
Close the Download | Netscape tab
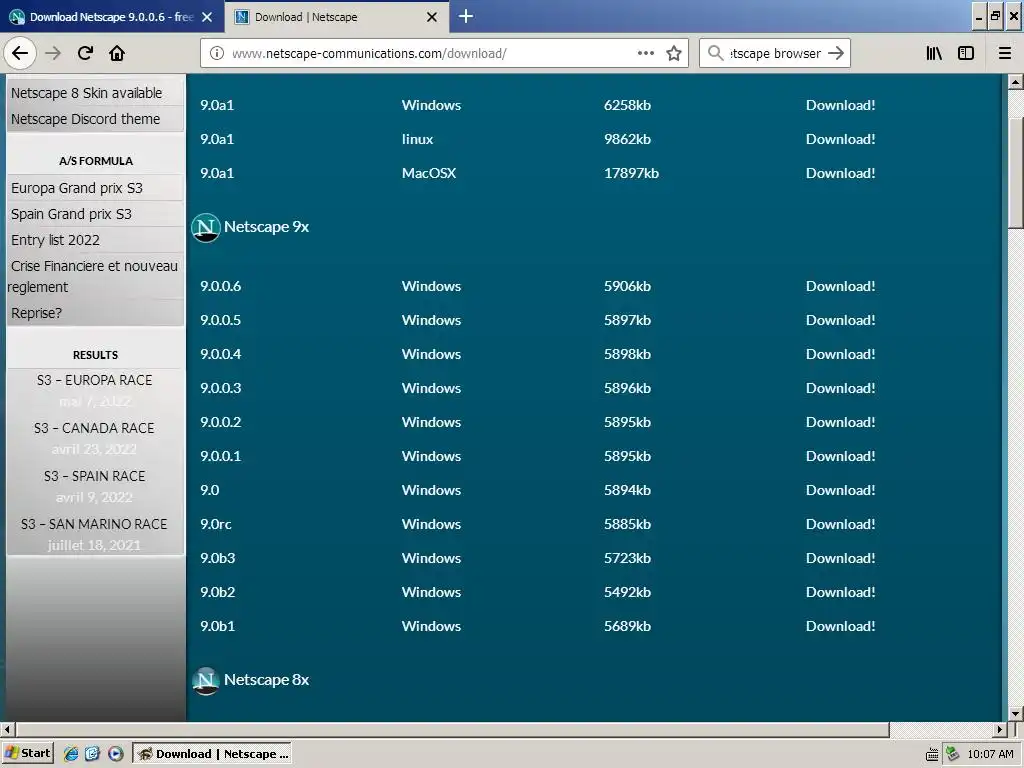coord(432,17)
